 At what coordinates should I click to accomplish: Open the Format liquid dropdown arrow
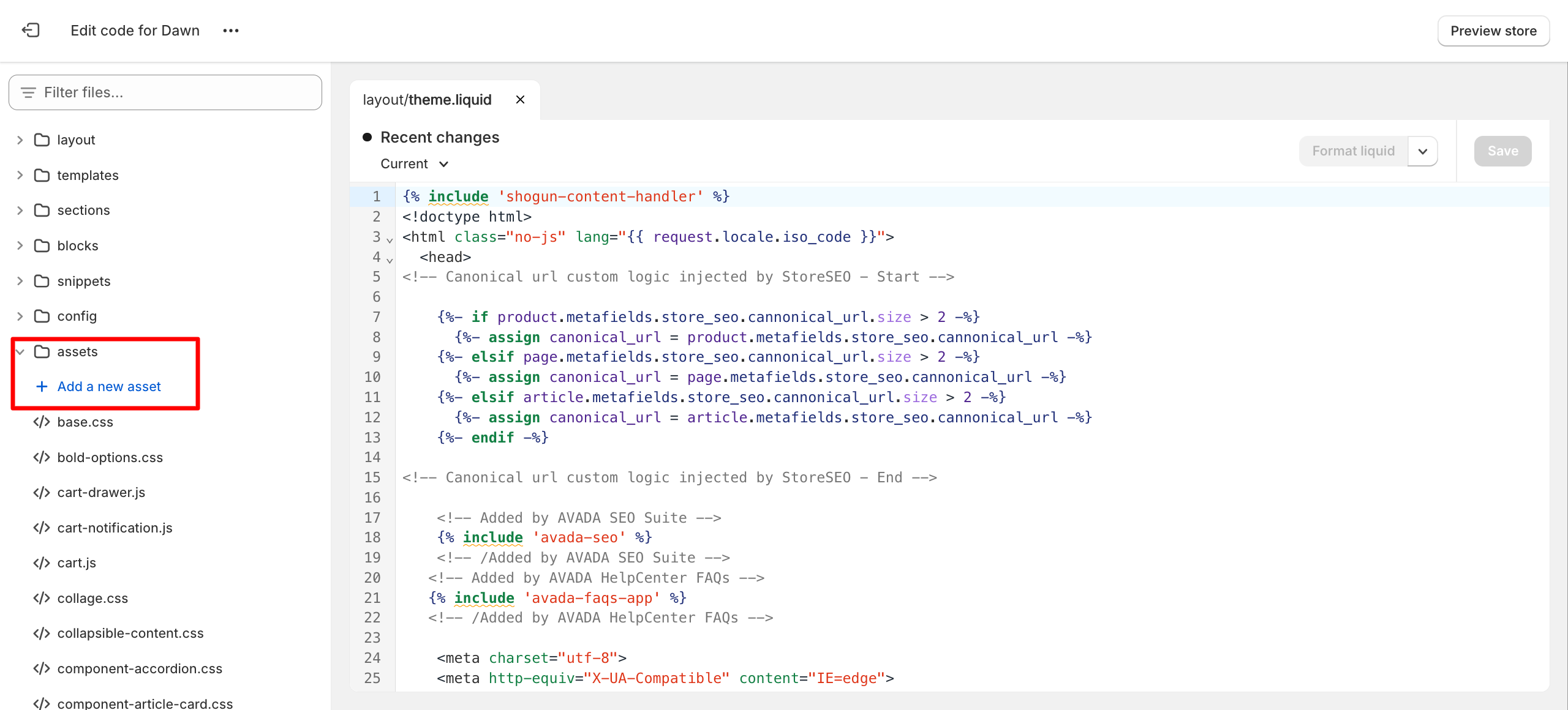point(1422,151)
